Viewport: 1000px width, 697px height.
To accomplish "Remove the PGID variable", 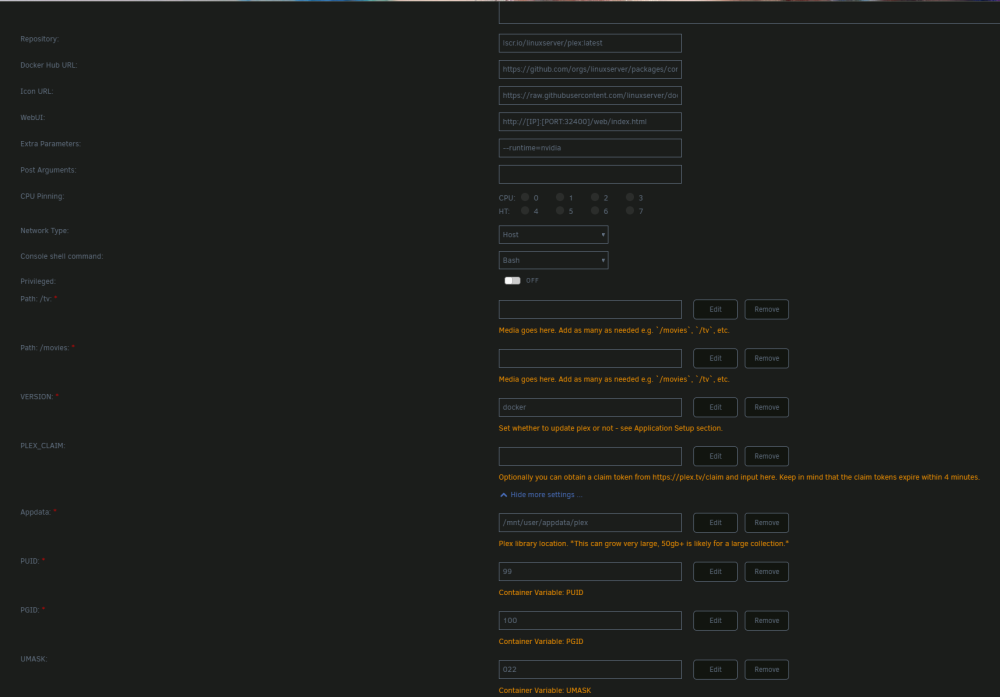I will click(767, 620).
